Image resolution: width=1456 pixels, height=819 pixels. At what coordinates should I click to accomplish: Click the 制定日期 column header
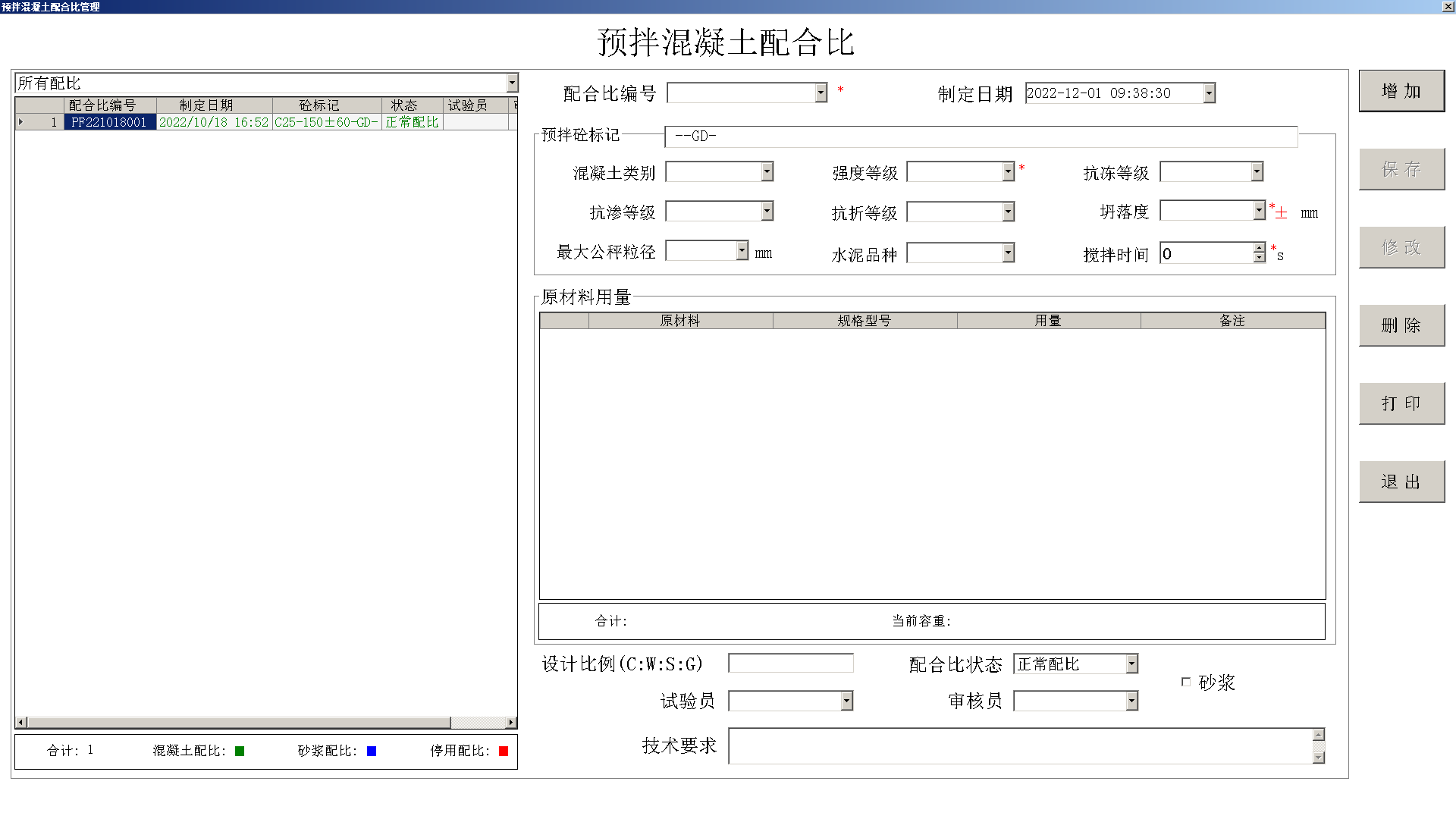click(x=206, y=105)
